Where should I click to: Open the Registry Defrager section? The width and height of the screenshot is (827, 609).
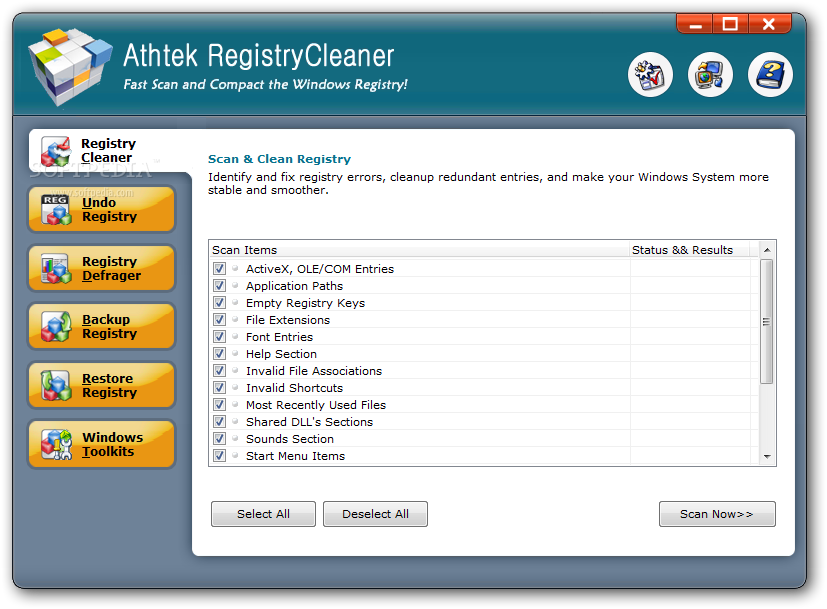pos(101,268)
